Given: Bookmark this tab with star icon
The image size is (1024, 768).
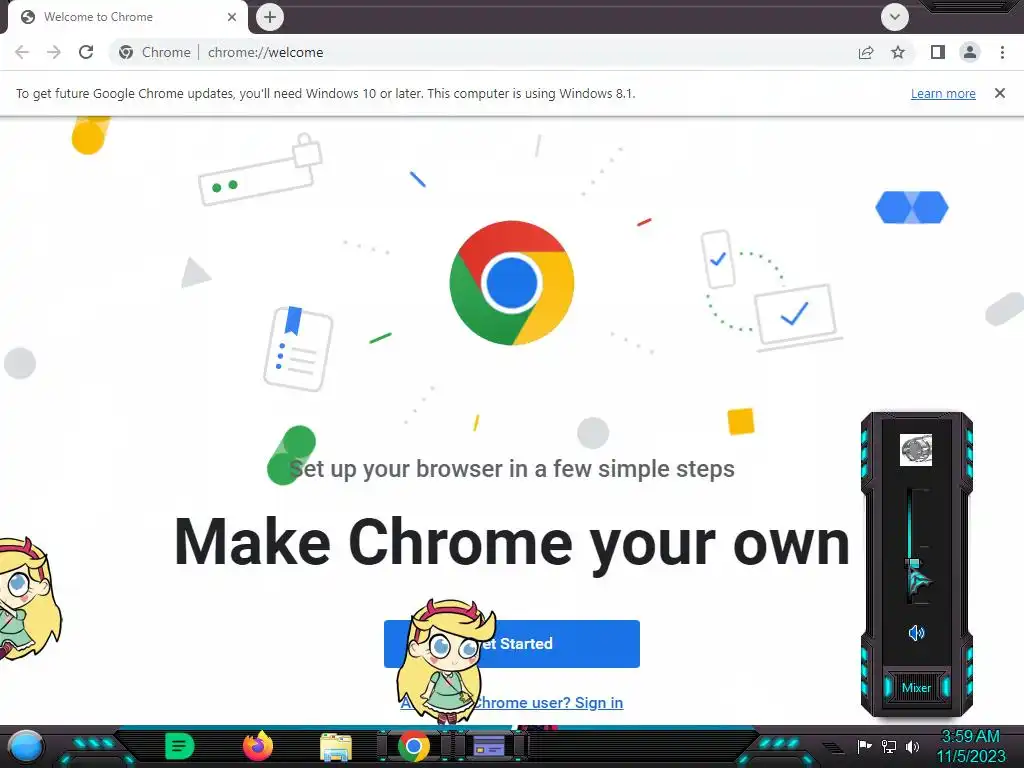Looking at the screenshot, I should pos(898,52).
